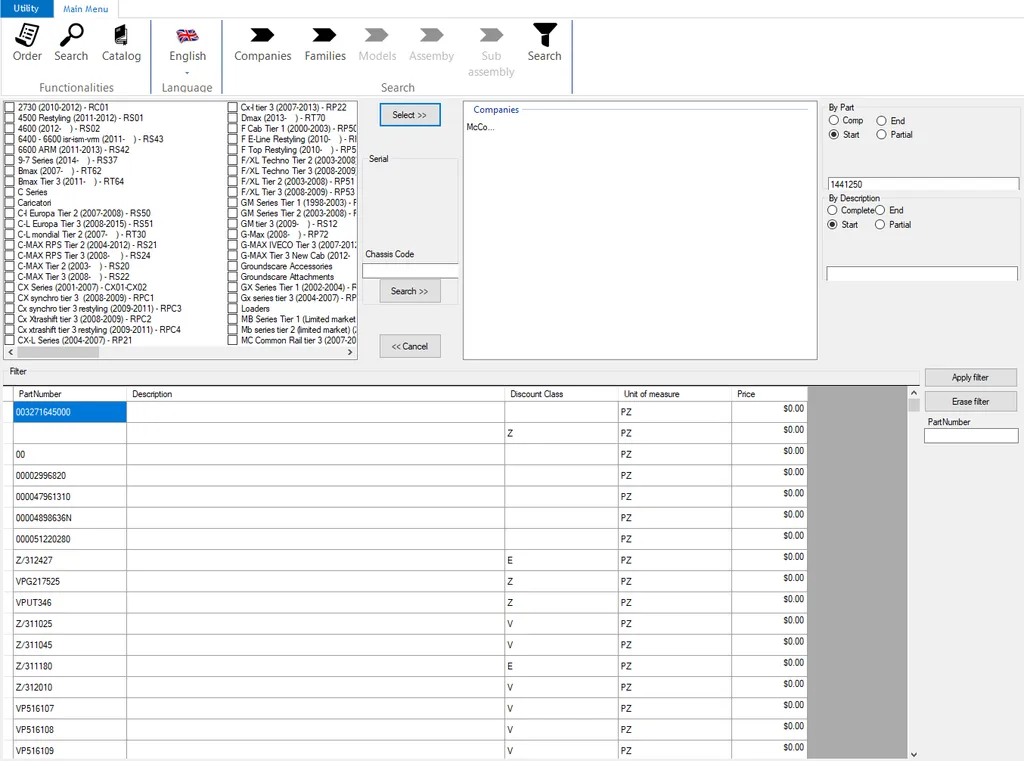This screenshot has width=1024, height=761.
Task: Click the family list right scroll arrow
Action: [350, 352]
